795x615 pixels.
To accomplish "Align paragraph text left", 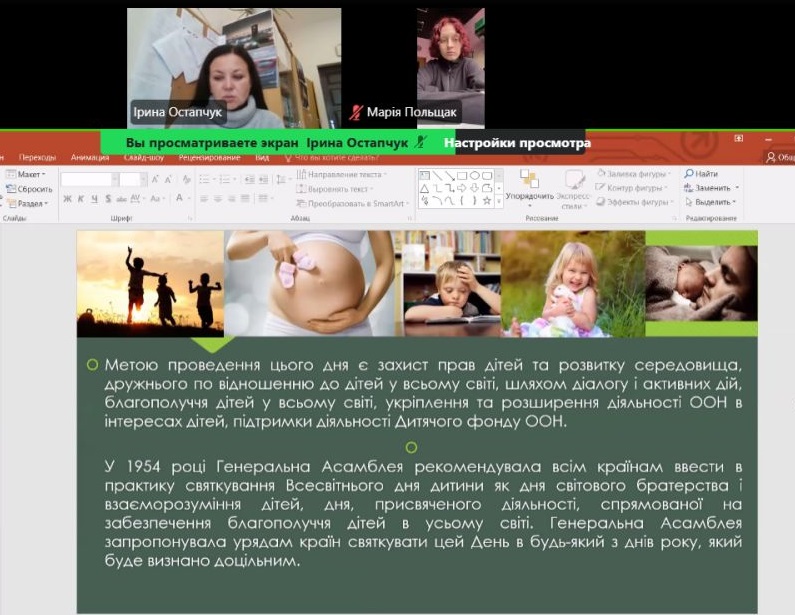I will point(204,199).
